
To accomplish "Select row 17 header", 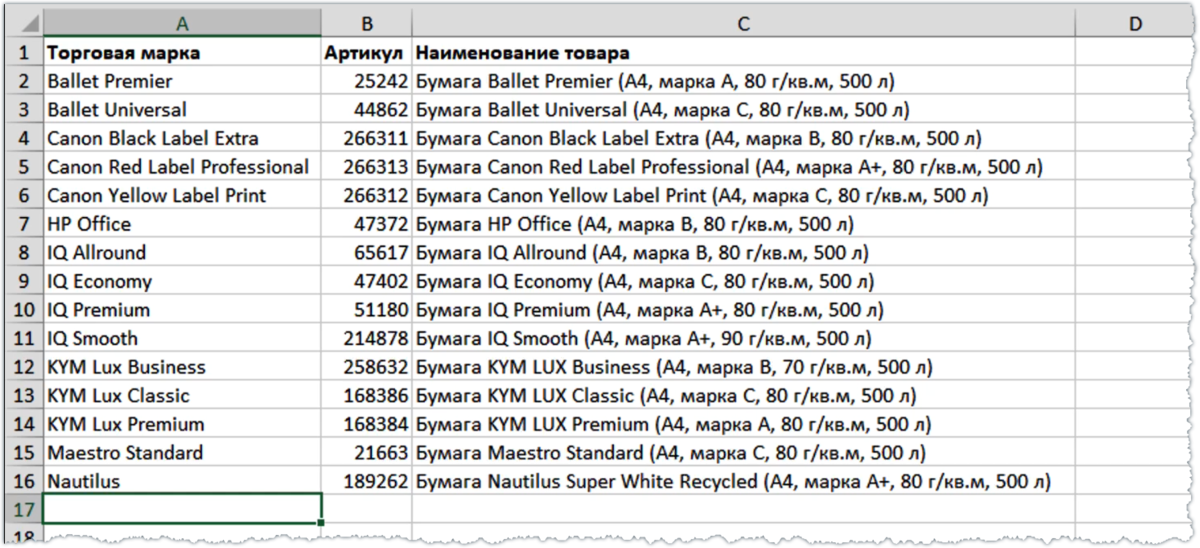I will coord(25,509).
